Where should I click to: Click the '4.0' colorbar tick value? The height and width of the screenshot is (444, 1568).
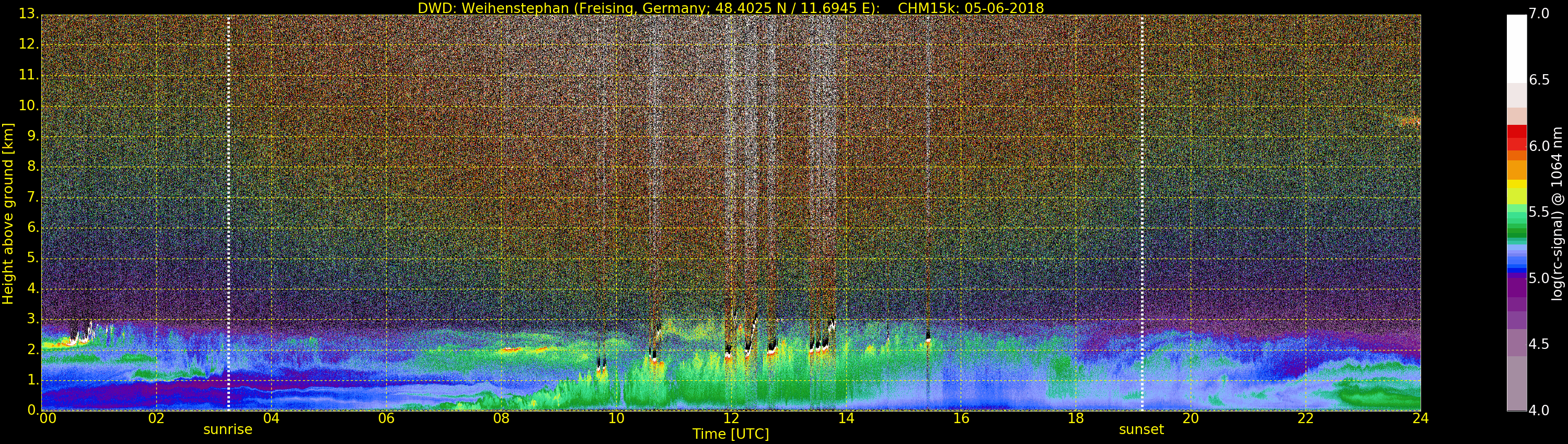tap(1539, 411)
